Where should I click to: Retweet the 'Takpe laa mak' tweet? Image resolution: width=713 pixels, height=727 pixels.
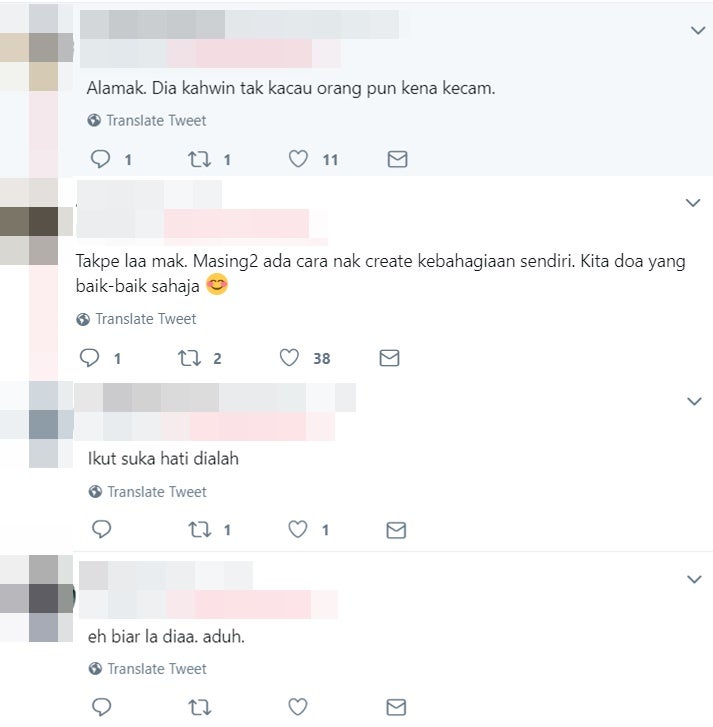coord(190,358)
